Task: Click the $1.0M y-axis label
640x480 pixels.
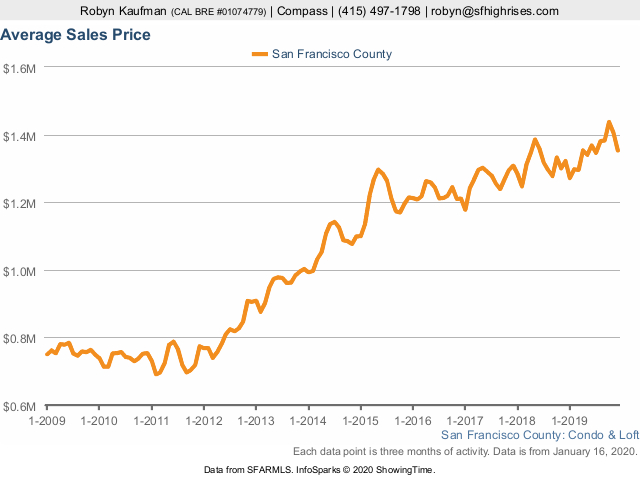Action: (19, 271)
